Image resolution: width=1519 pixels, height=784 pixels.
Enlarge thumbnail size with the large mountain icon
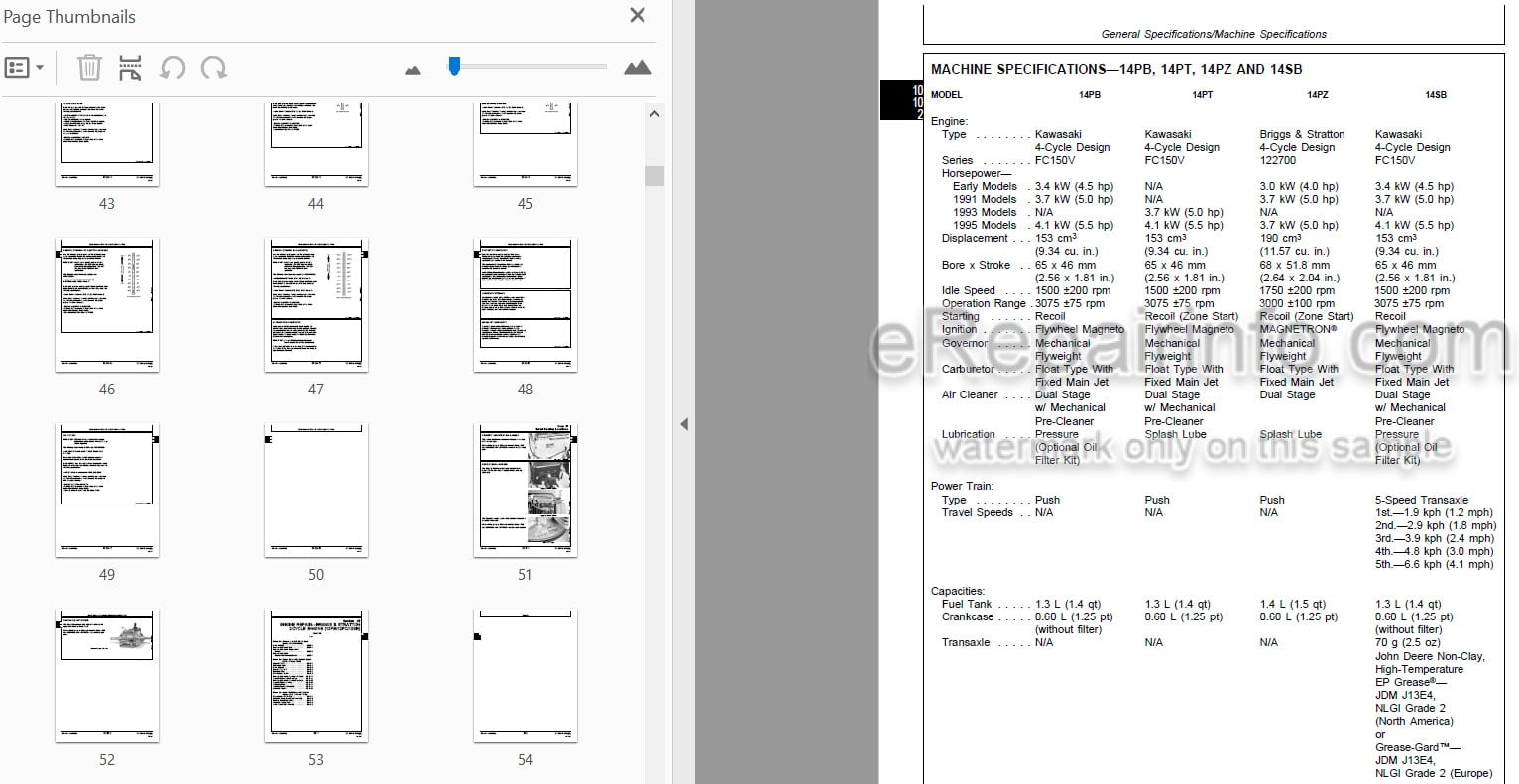coord(638,67)
